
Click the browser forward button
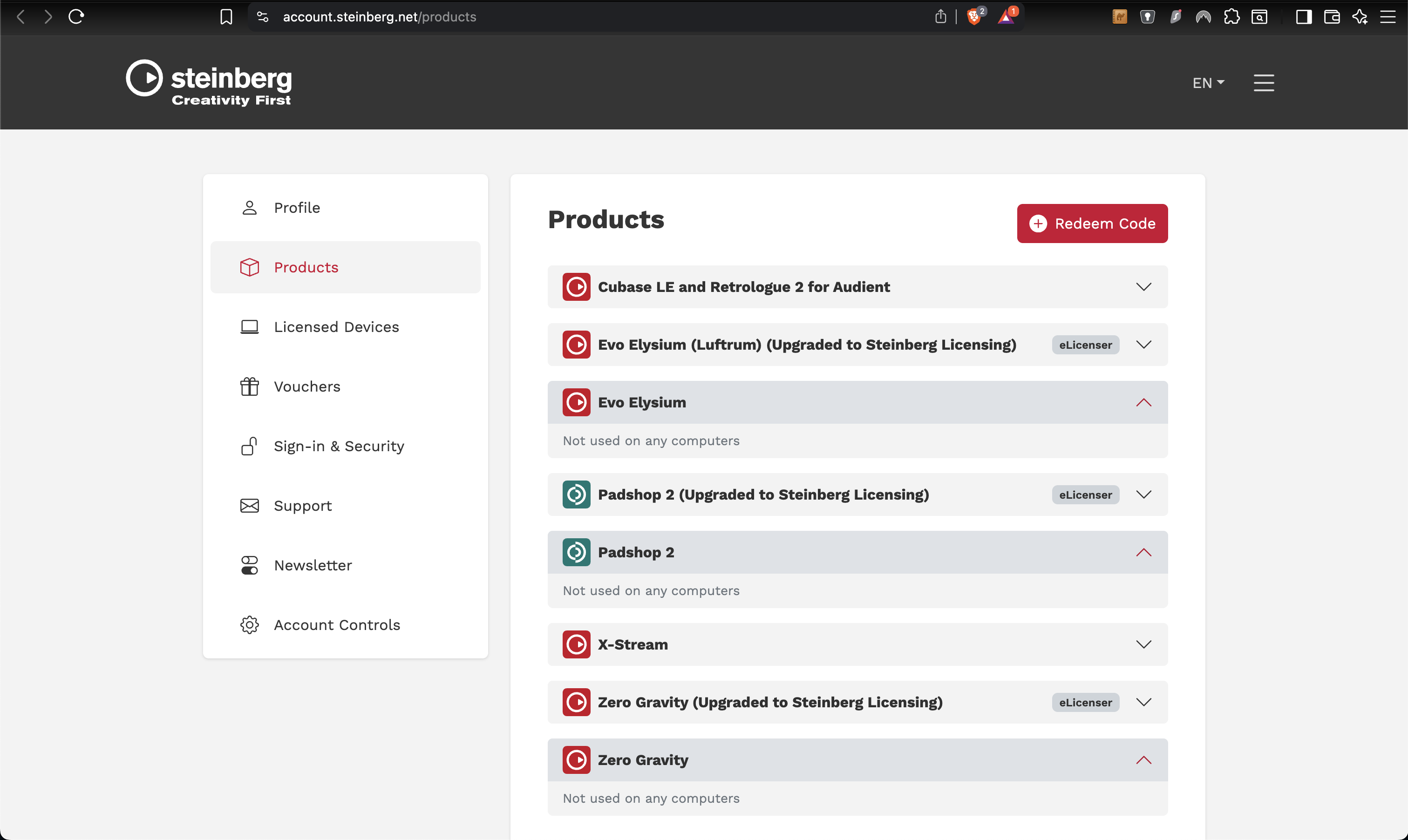[x=48, y=17]
